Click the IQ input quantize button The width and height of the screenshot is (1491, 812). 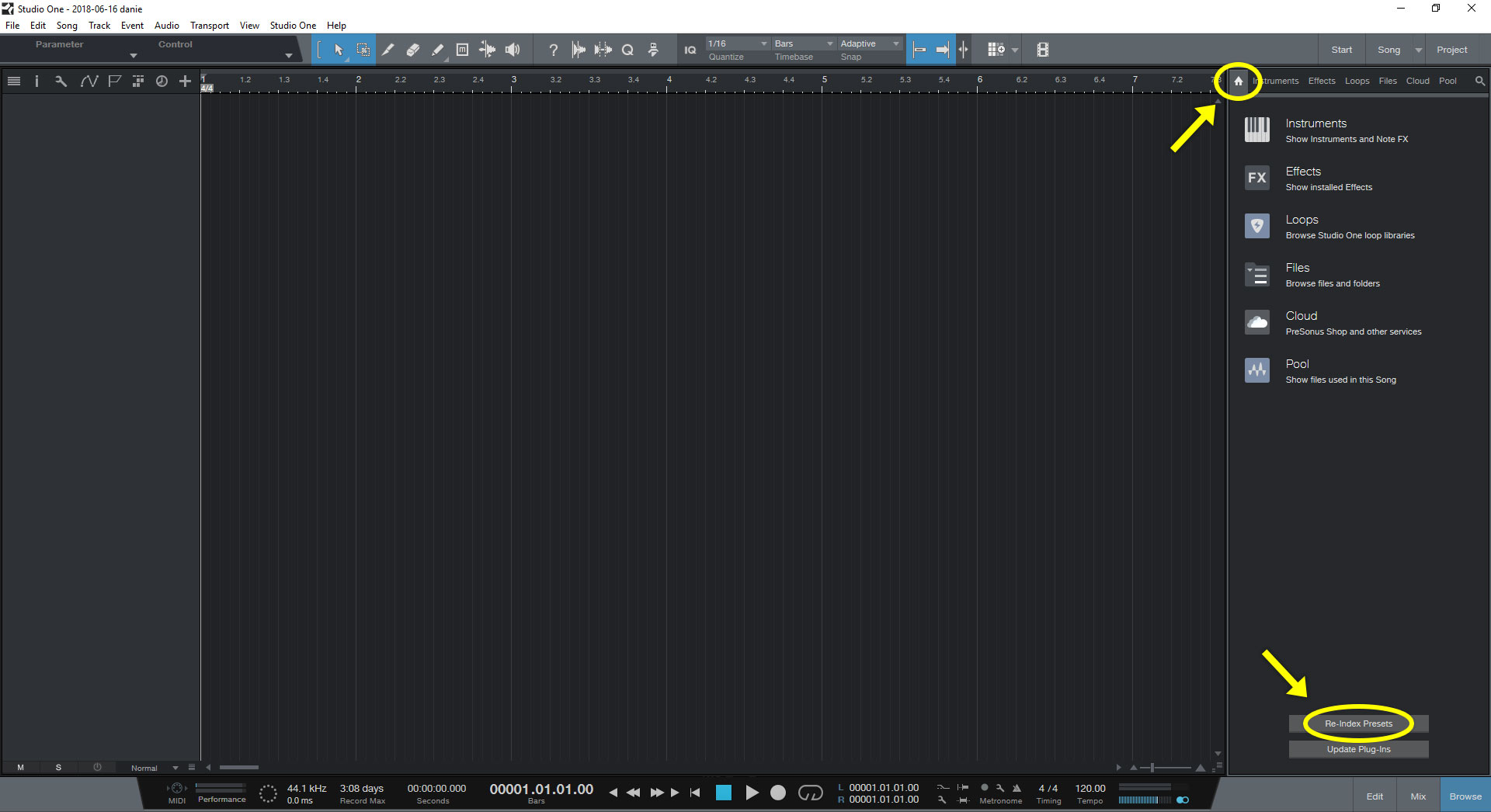(690, 50)
